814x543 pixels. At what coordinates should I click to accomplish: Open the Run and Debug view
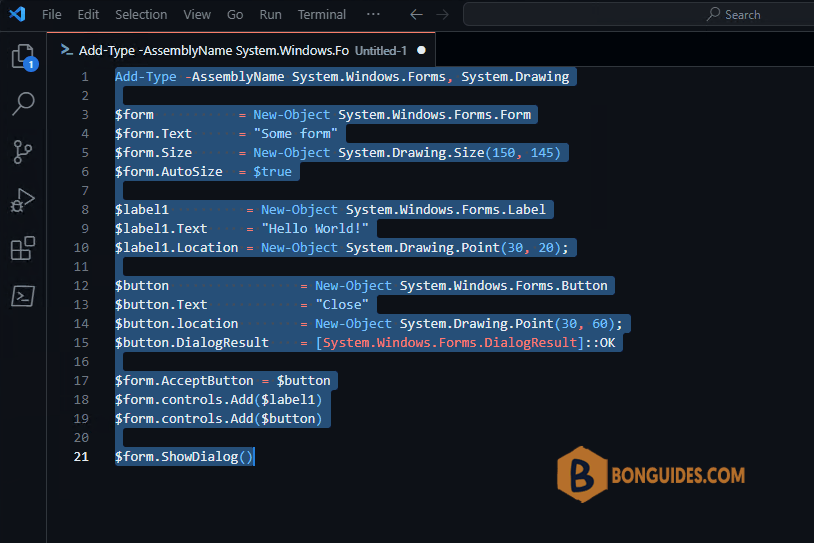click(23, 200)
